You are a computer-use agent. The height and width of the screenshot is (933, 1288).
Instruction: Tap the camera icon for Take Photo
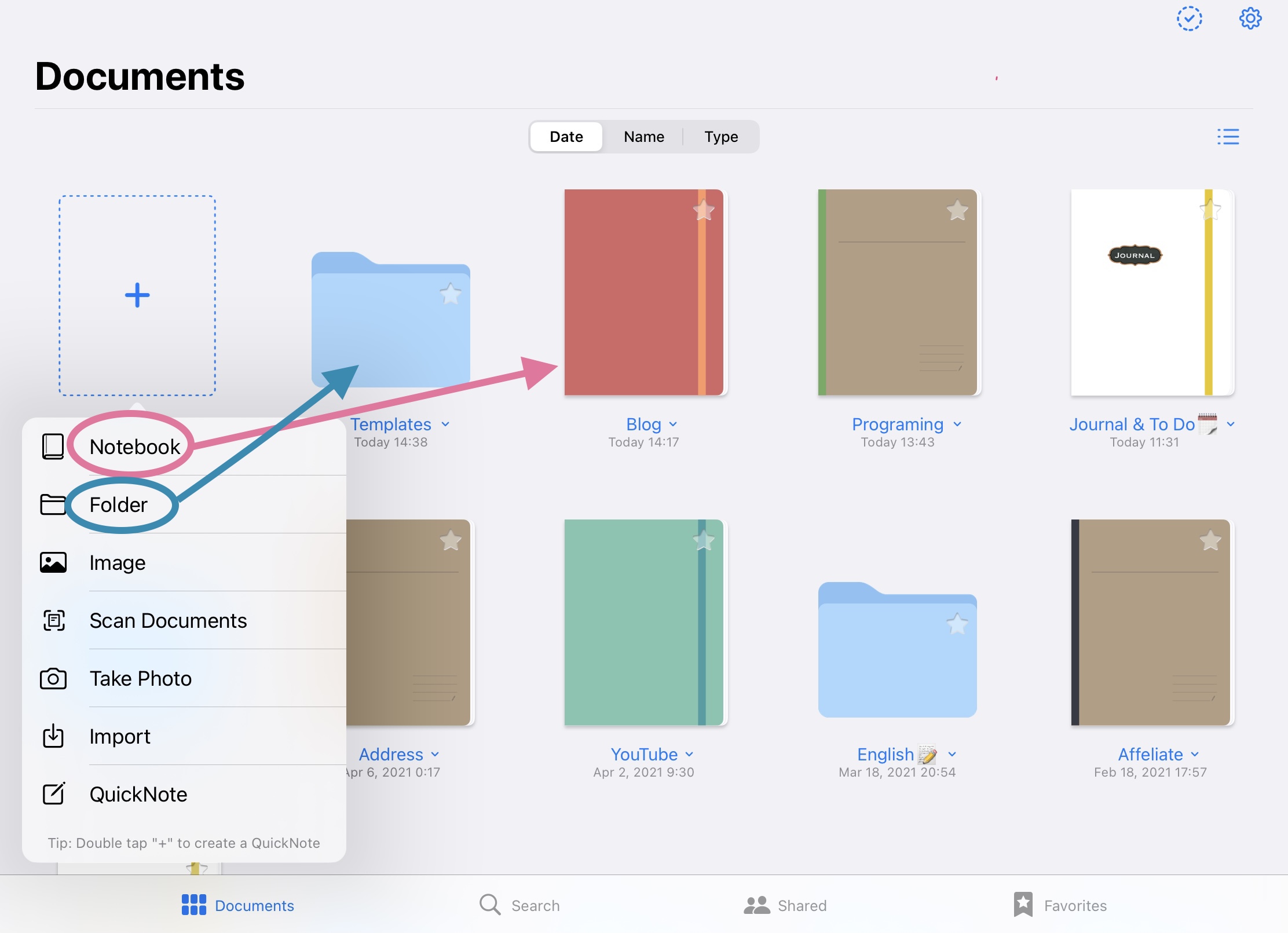click(53, 679)
